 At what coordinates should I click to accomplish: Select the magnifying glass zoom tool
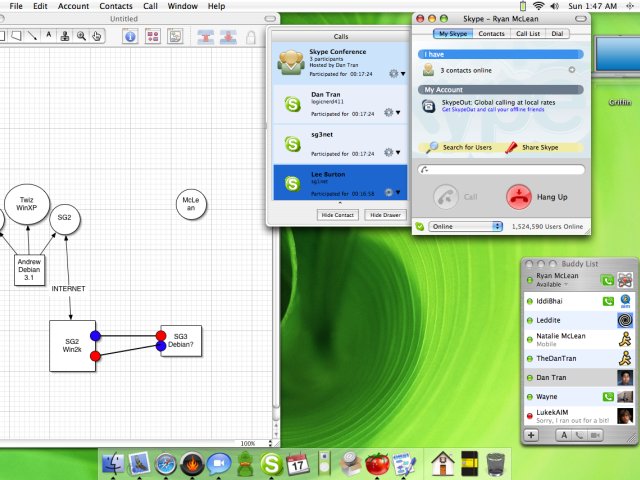(x=81, y=36)
